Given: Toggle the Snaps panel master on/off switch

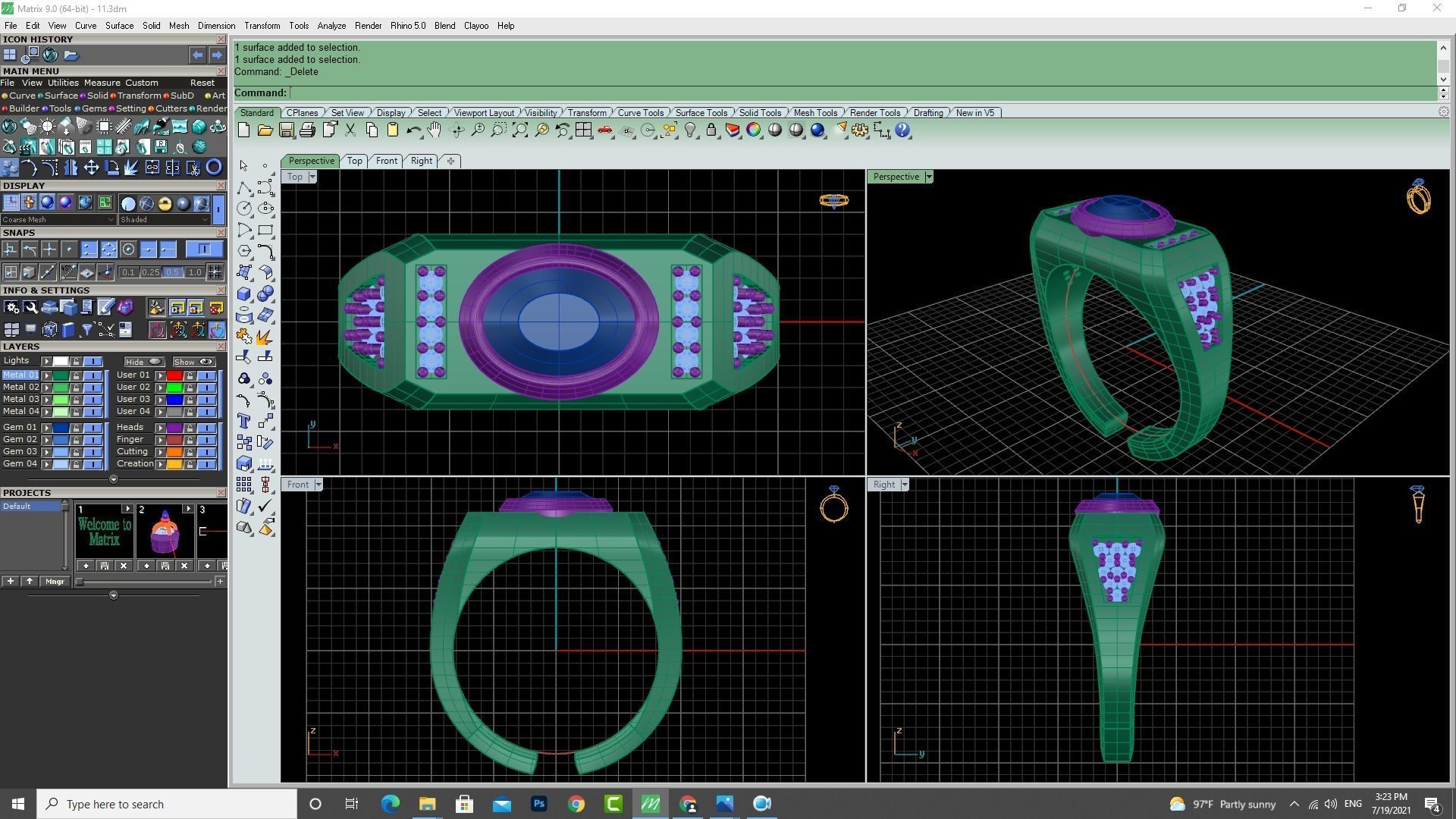Looking at the screenshot, I should click(204, 249).
